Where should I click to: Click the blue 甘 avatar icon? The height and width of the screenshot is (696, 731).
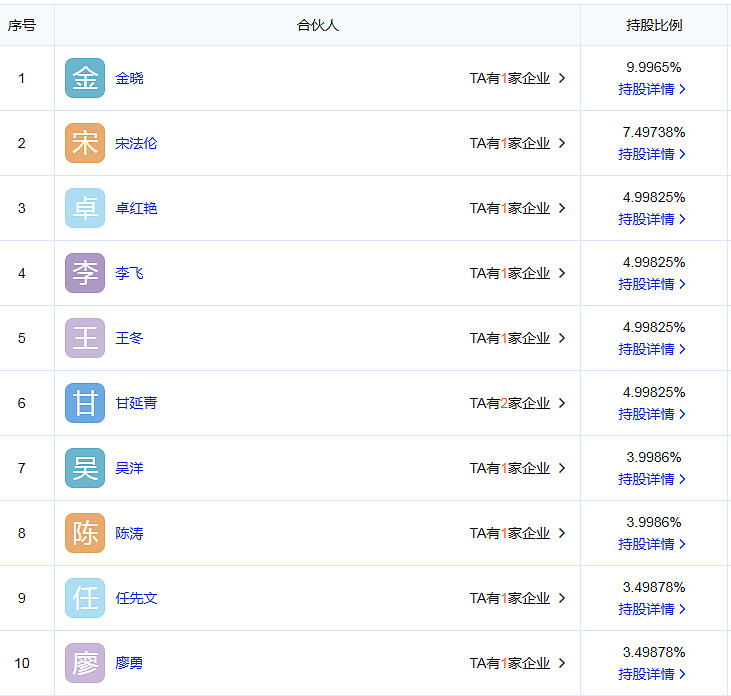(85, 403)
